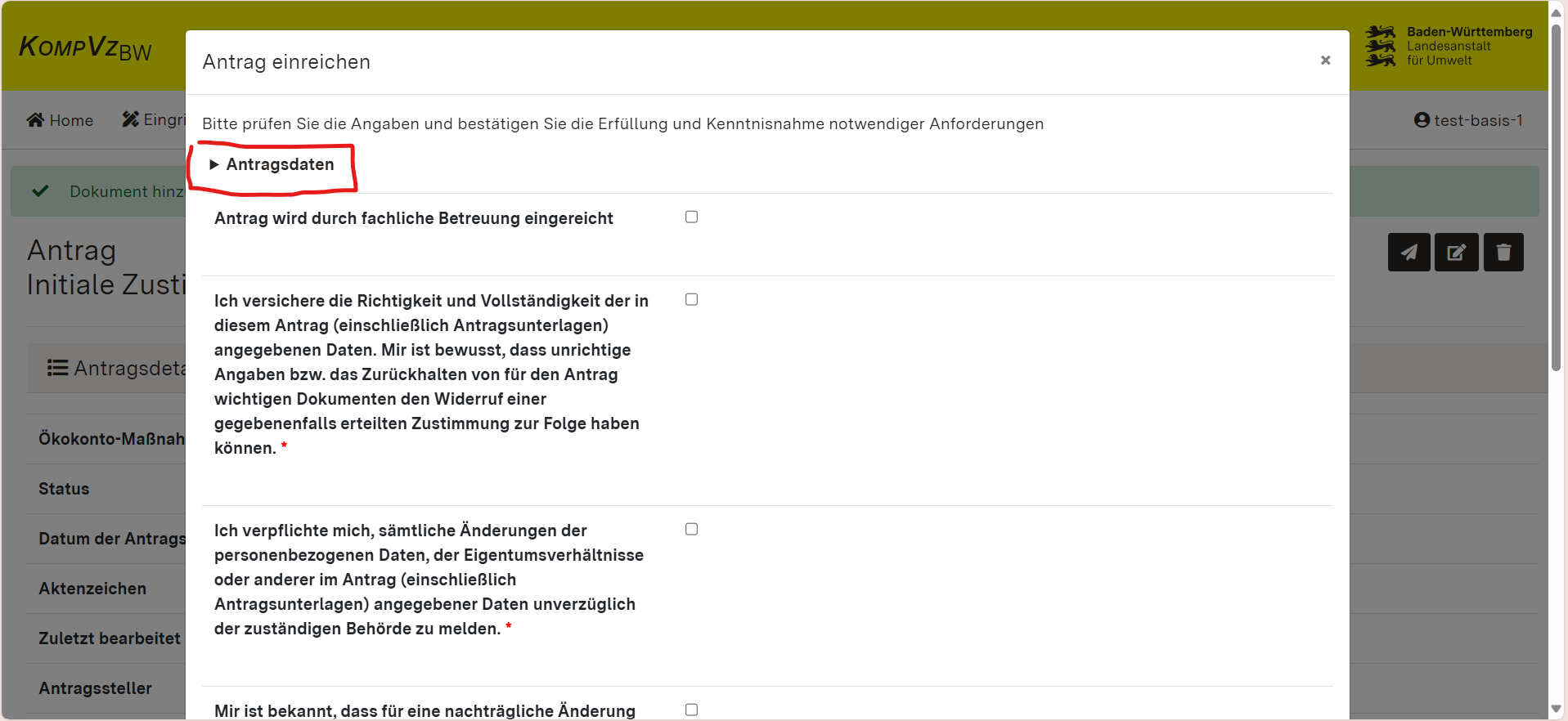Click the Home house icon
This screenshot has height=721, width=1568.
35,120
